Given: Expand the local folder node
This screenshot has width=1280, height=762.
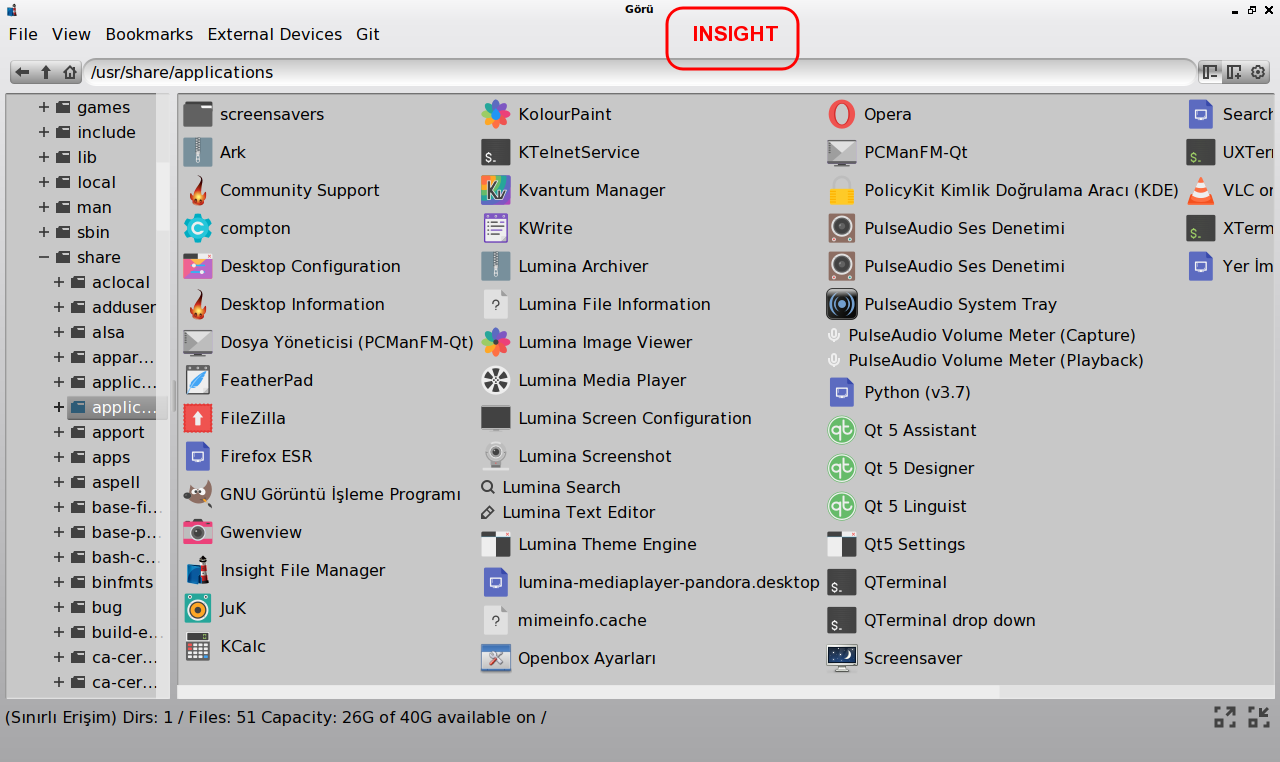Looking at the screenshot, I should point(44,182).
